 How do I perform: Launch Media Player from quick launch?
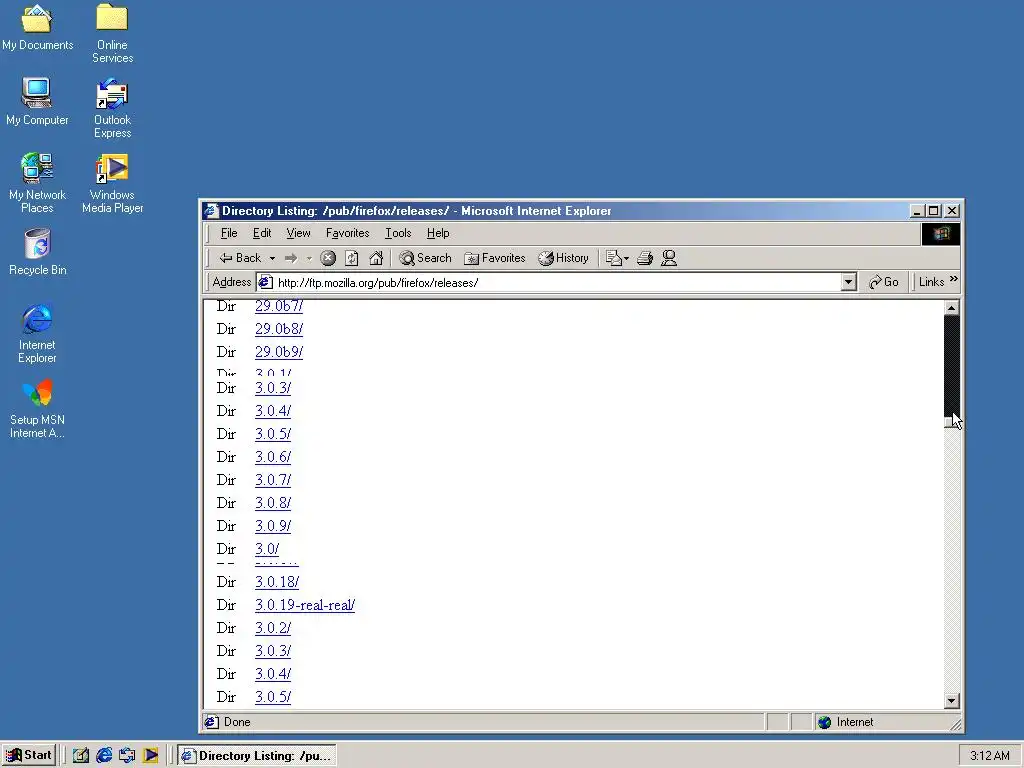(x=151, y=756)
